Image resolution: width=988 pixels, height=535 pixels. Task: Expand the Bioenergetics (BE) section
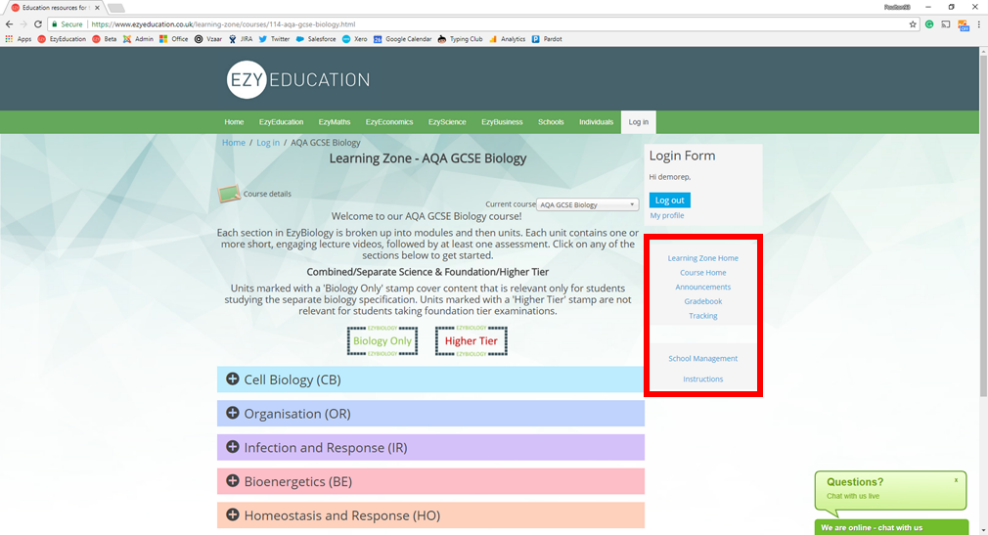(430, 481)
